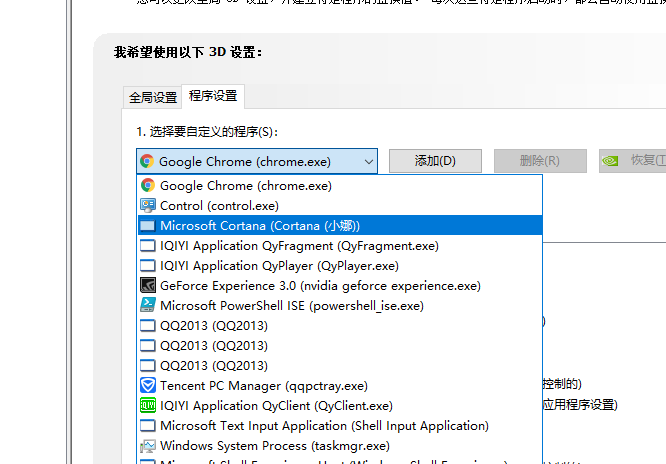The height and width of the screenshot is (464, 666).
Task: Choose IQIYI Application QyPlayer from list
Action: [x=279, y=265]
